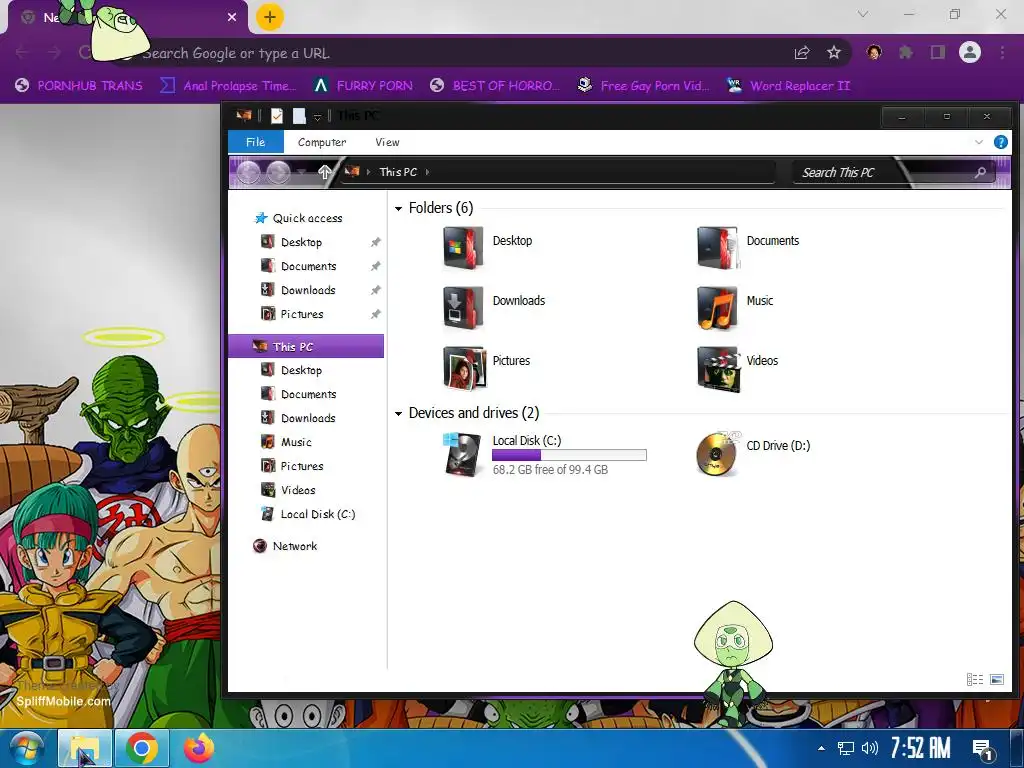
Task: Click the Explorer Up arrow button
Action: tap(325, 172)
